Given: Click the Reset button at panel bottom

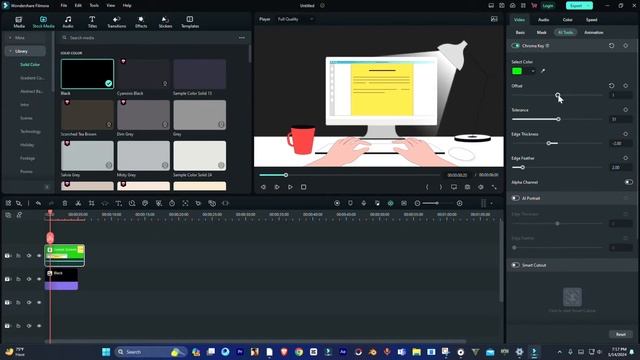Looking at the screenshot, I should [620, 334].
